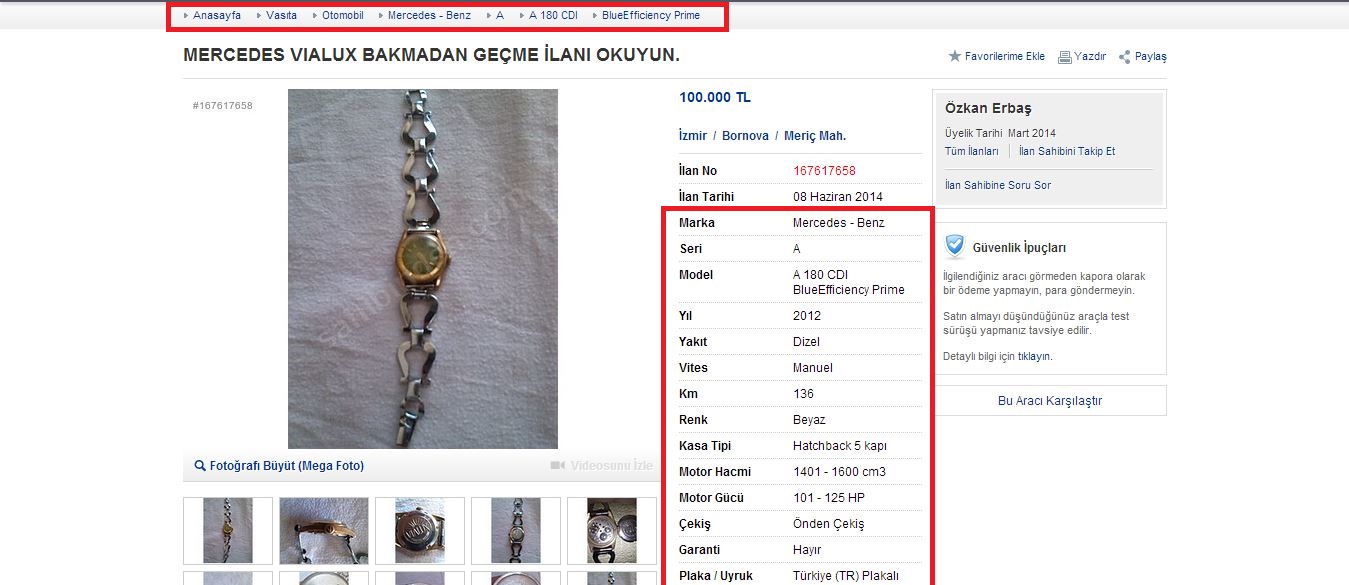Viewport: 1349px width, 585px height.
Task: Click the İzmir location link
Action: 693,136
